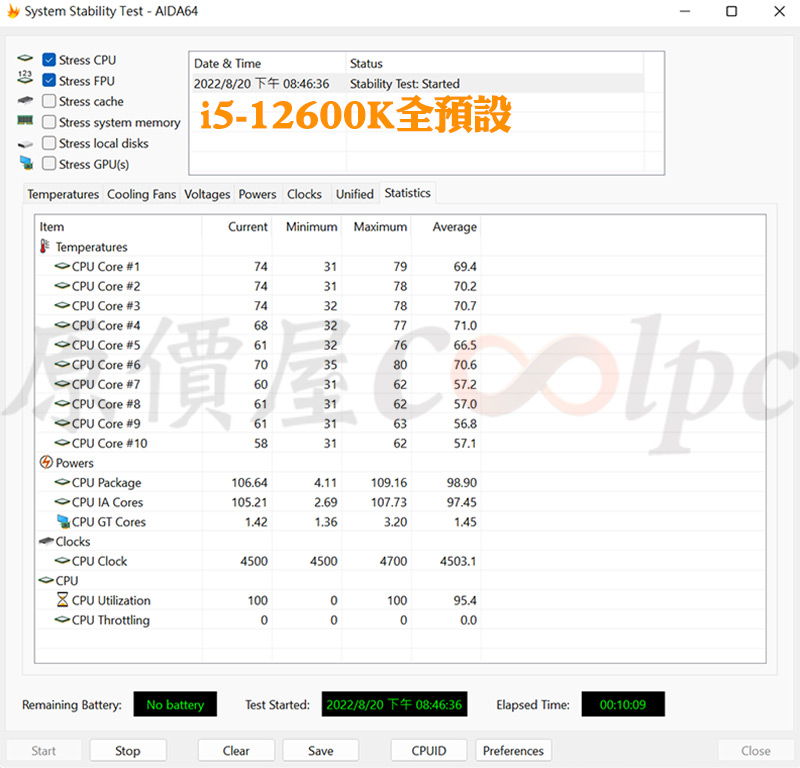Screen dimensions: 800x768
Task: Click the AIDA64 flame icon in title bar
Action: pyautogui.click(x=13, y=11)
